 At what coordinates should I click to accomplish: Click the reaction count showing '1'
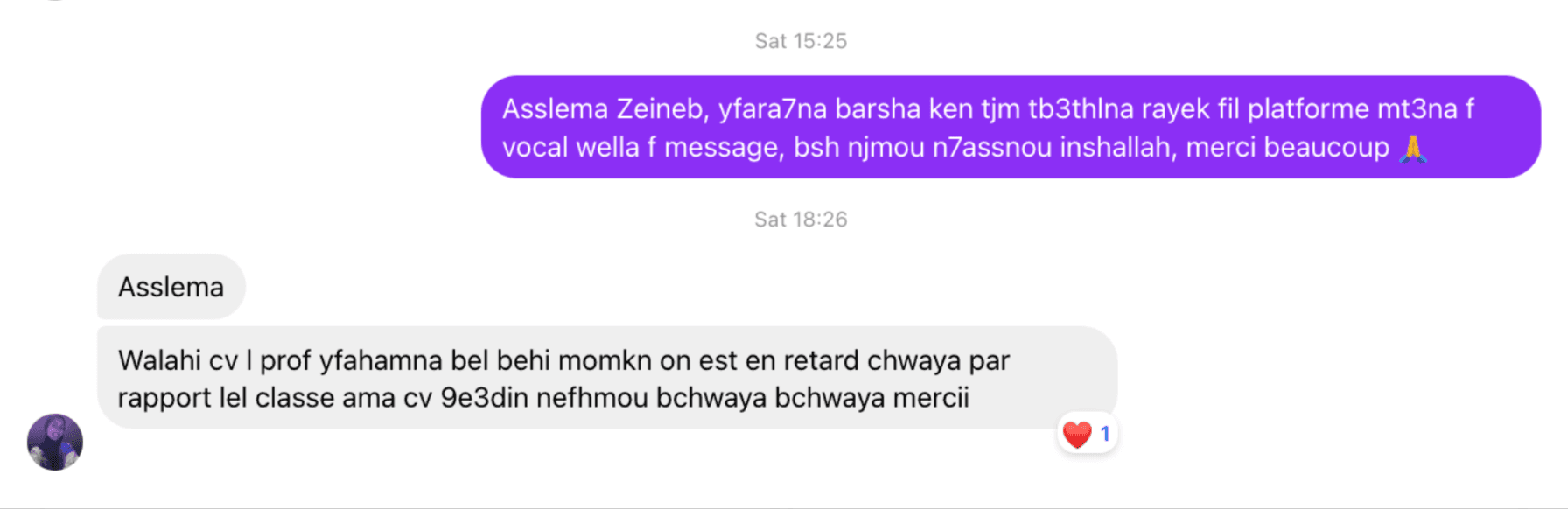pyautogui.click(x=1105, y=430)
